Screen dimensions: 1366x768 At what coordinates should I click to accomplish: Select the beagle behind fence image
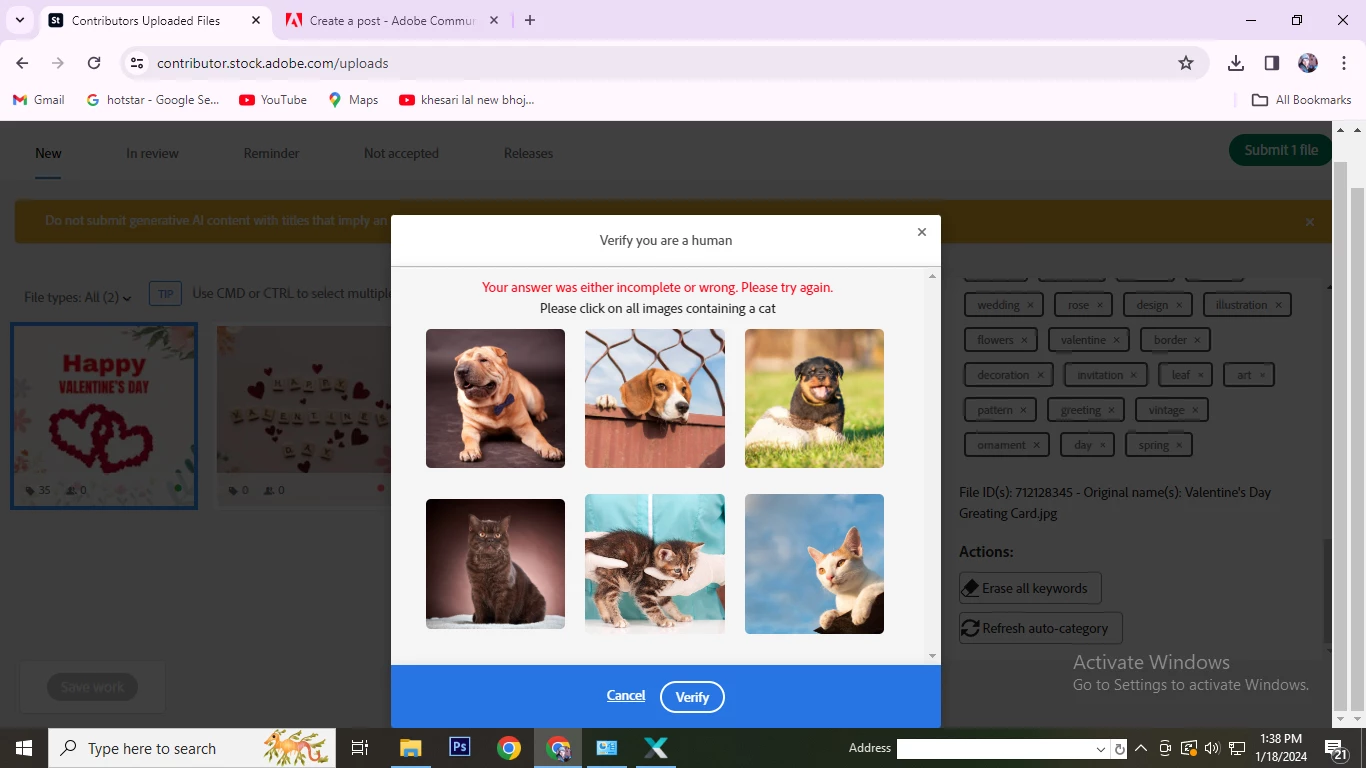(655, 398)
